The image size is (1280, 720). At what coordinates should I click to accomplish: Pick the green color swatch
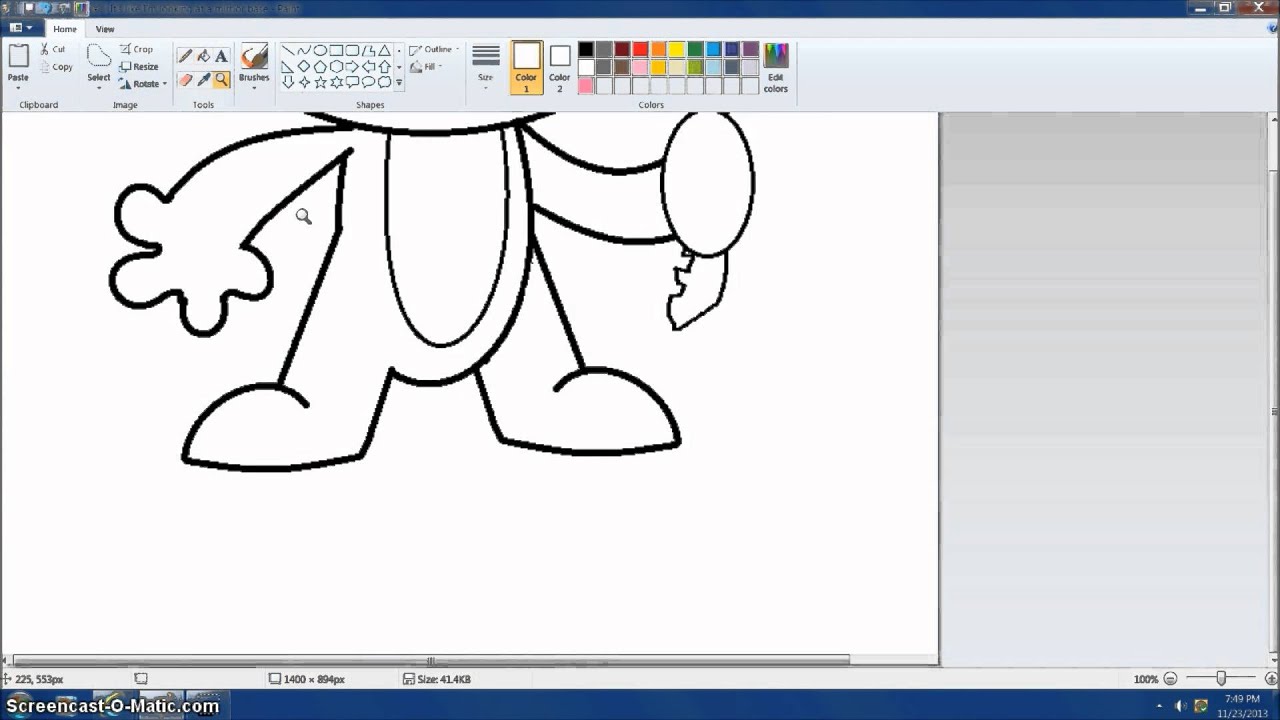(695, 50)
